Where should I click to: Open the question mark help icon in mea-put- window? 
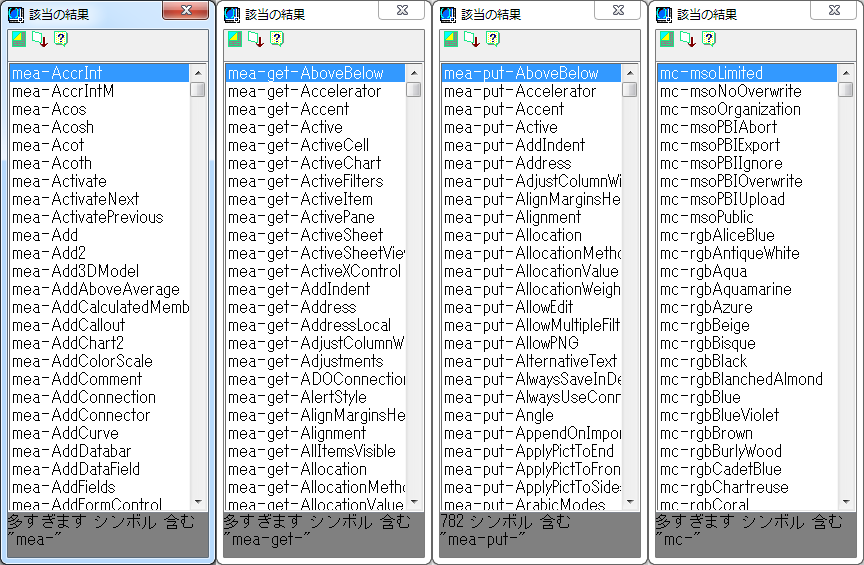point(493,39)
